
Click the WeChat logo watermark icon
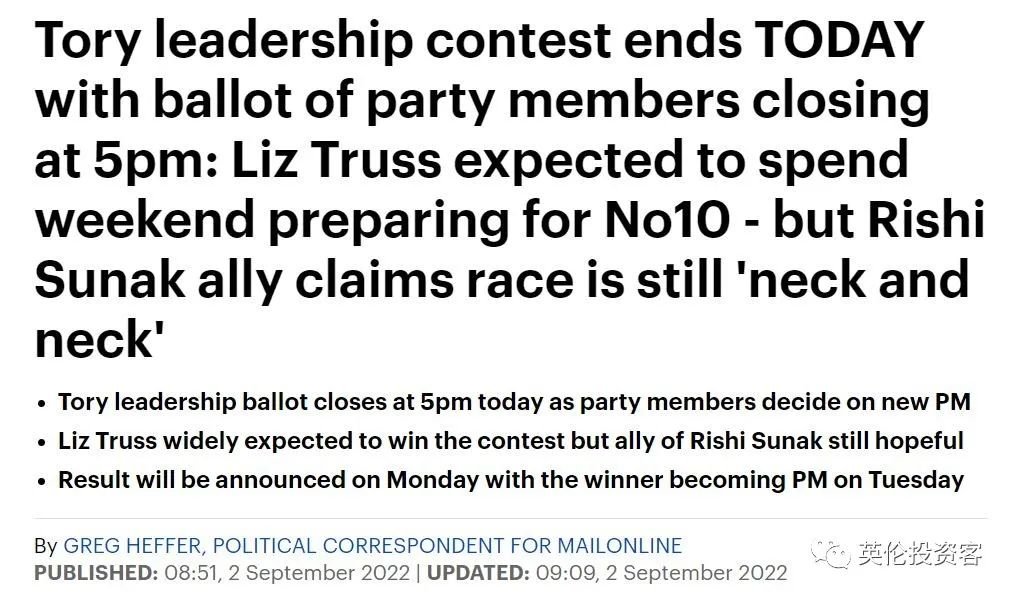click(831, 554)
